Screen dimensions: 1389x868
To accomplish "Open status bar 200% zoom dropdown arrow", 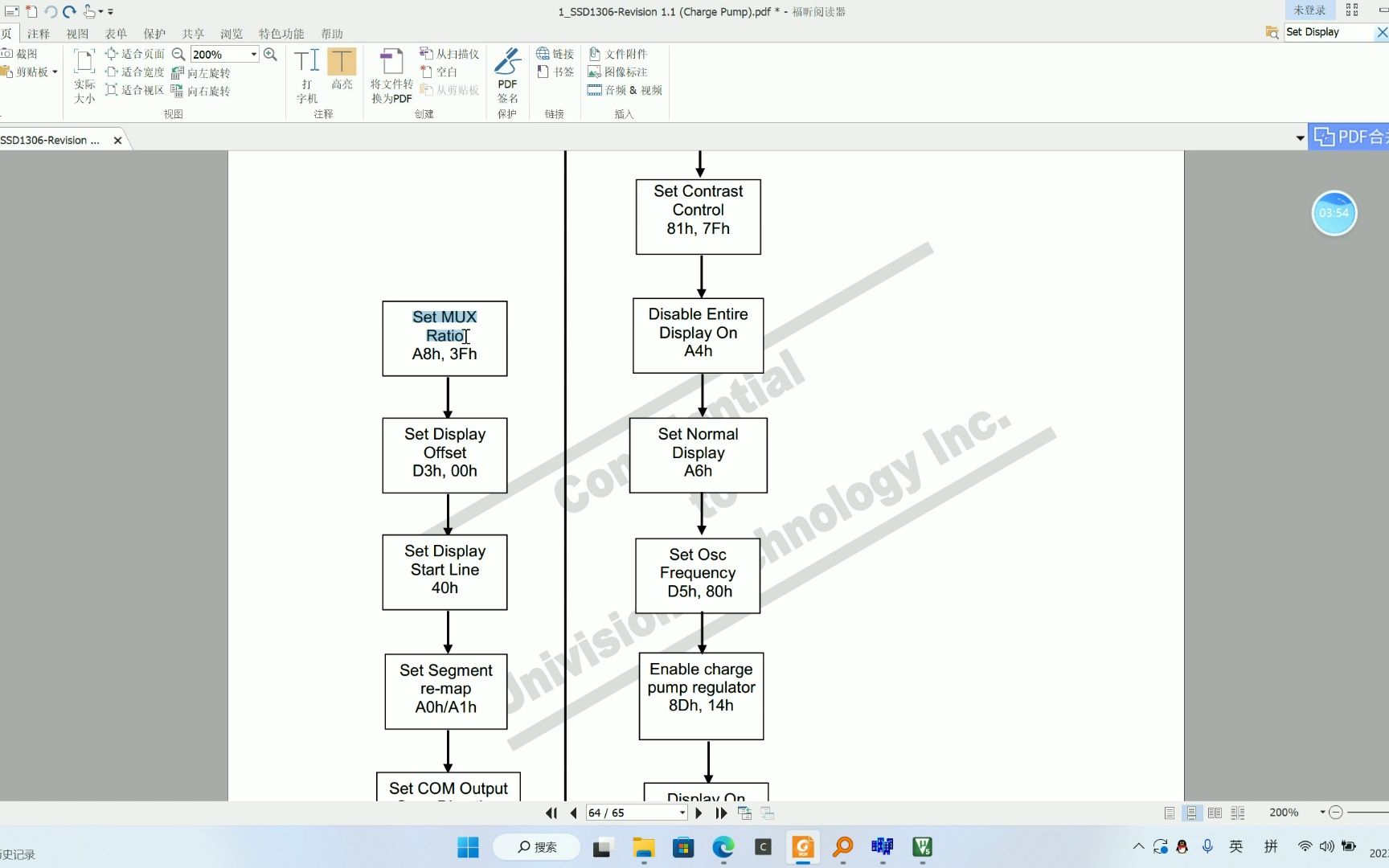I will pyautogui.click(x=1322, y=813).
